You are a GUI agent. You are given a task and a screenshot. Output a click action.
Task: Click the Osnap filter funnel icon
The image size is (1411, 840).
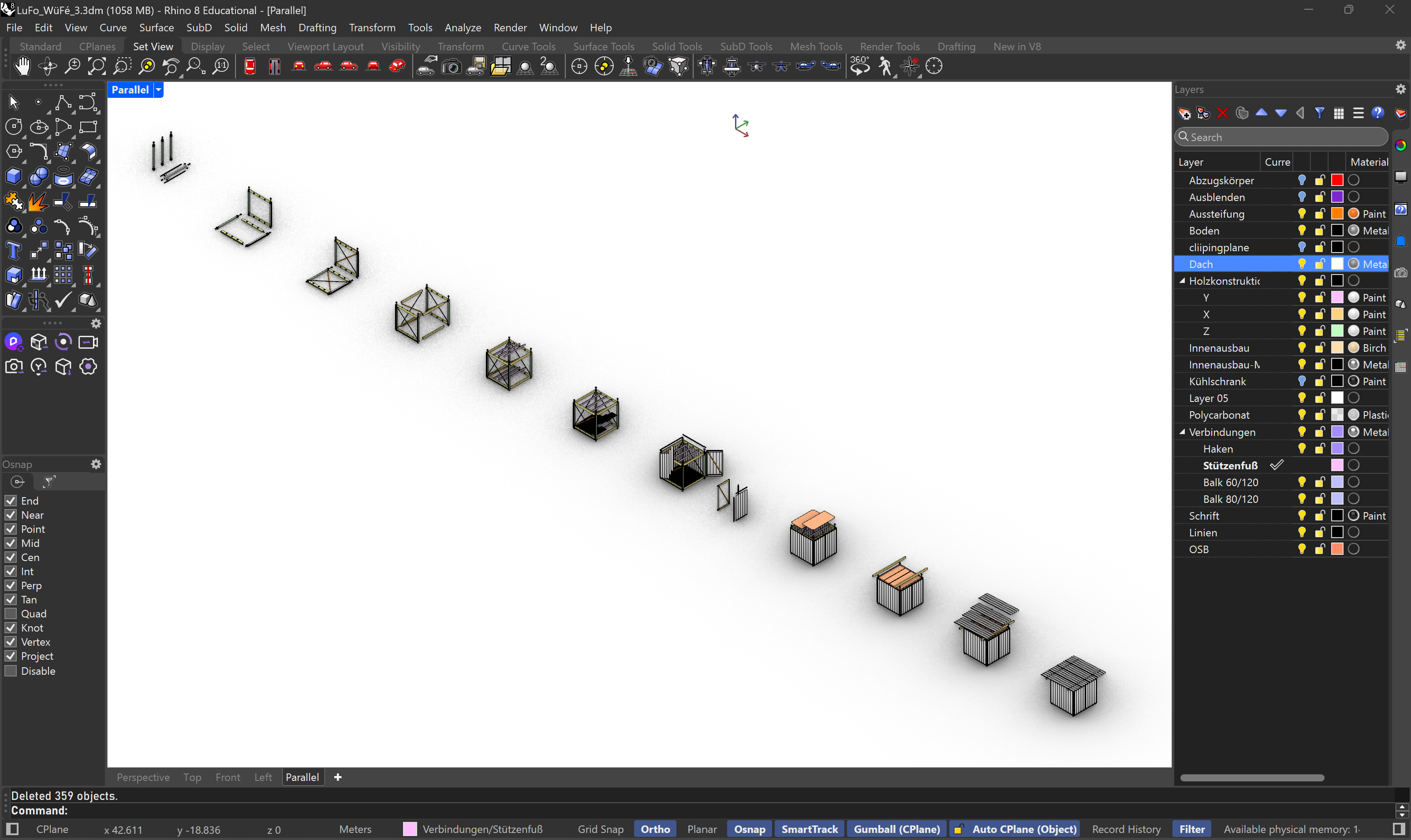(x=49, y=482)
